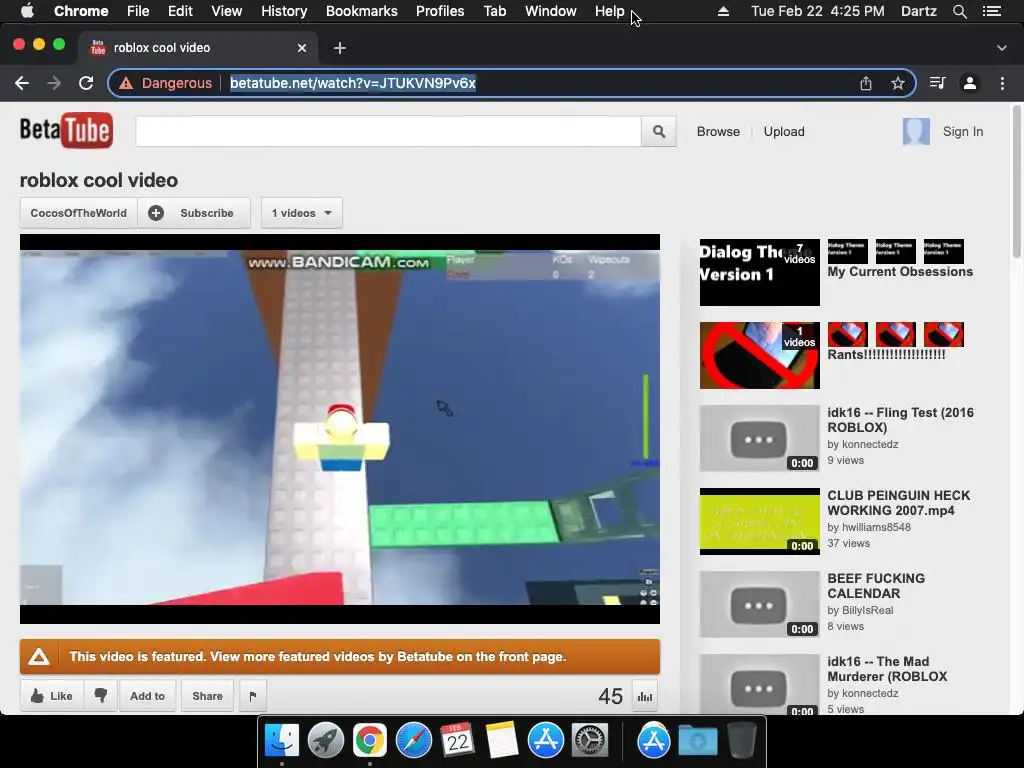This screenshot has width=1024, height=768.
Task: Open the CocosOfTheWorld channel button
Action: (x=78, y=213)
